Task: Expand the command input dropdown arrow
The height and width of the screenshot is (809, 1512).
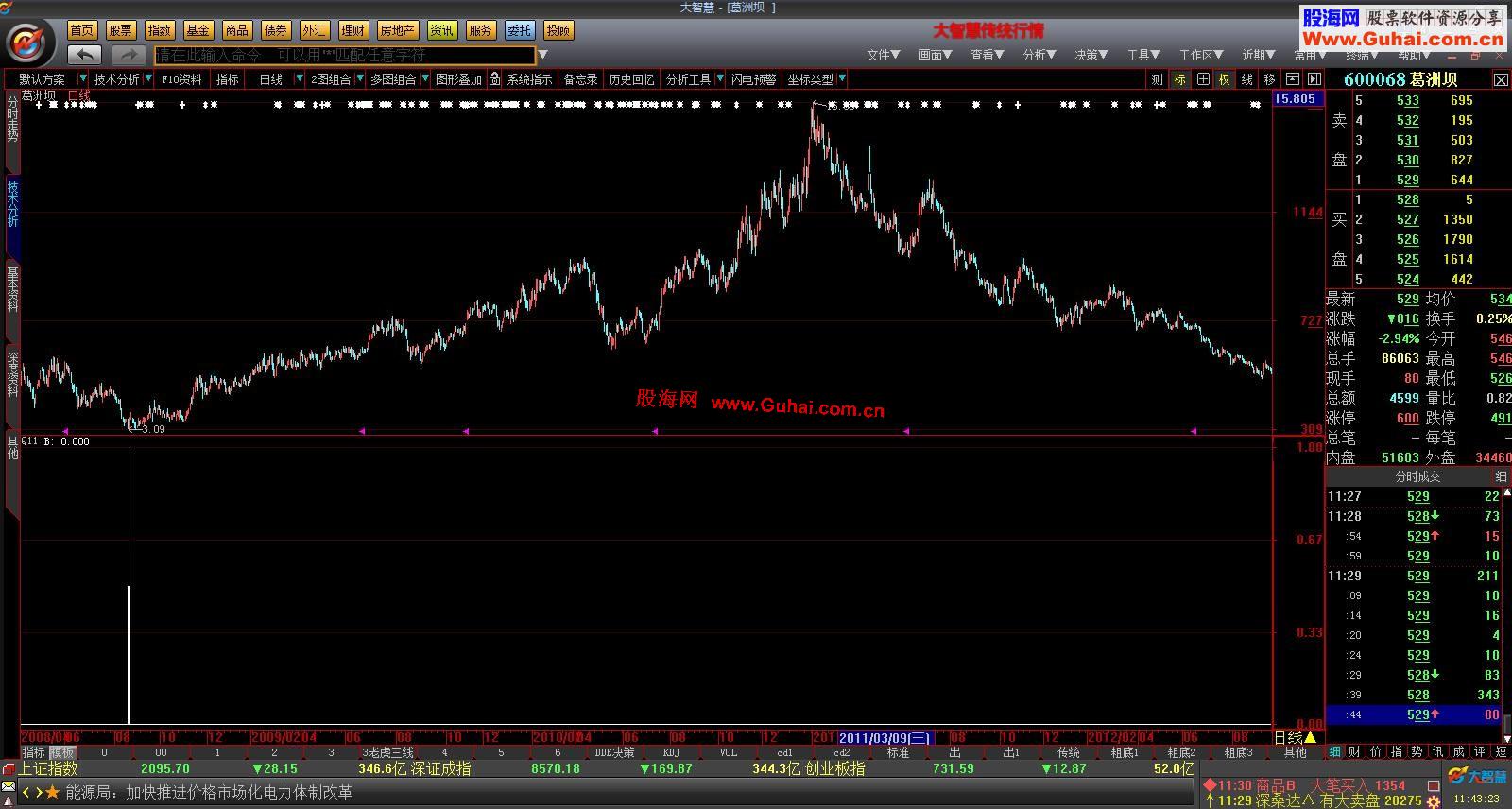Action: click(543, 55)
